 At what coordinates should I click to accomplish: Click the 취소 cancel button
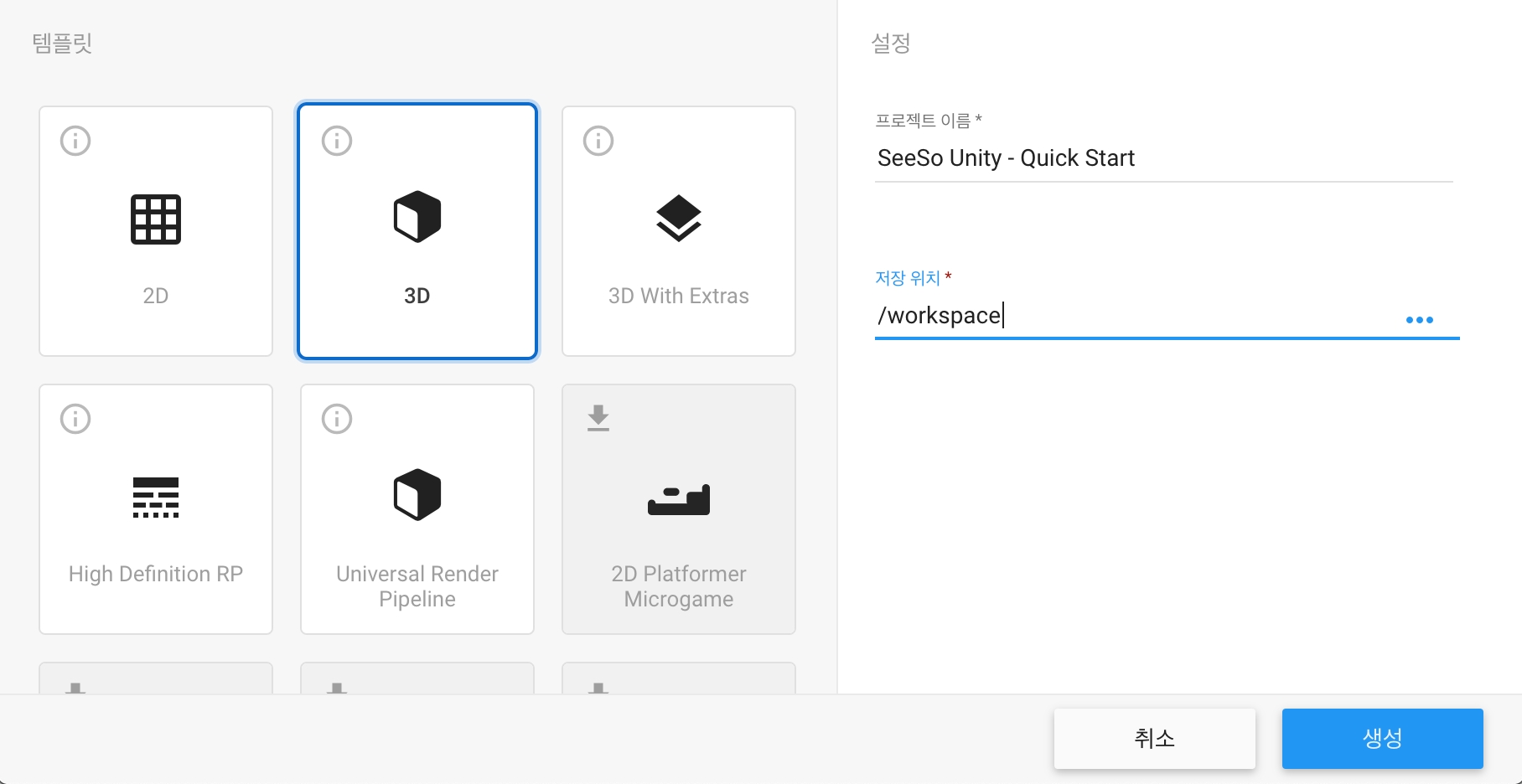tap(1155, 739)
